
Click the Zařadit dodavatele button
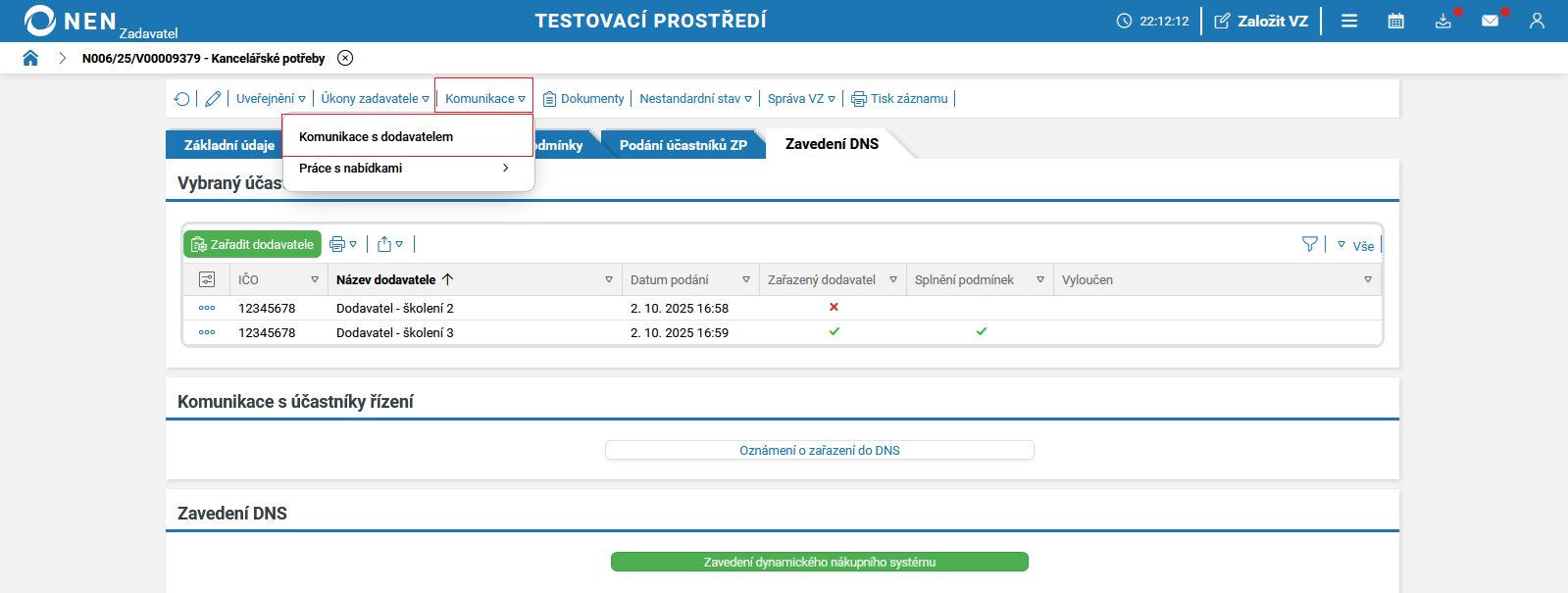(253, 244)
